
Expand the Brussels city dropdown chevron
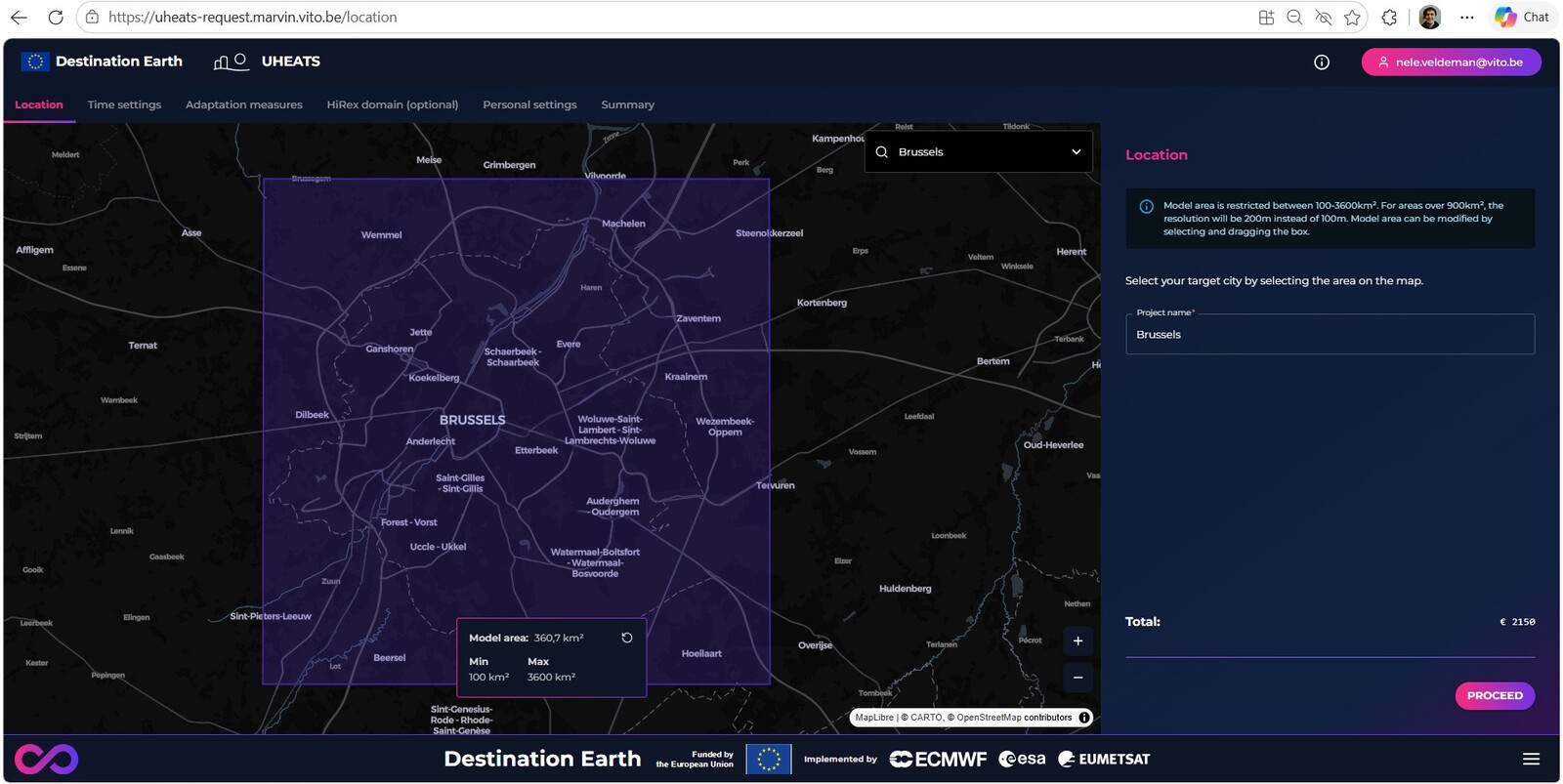tap(1076, 152)
